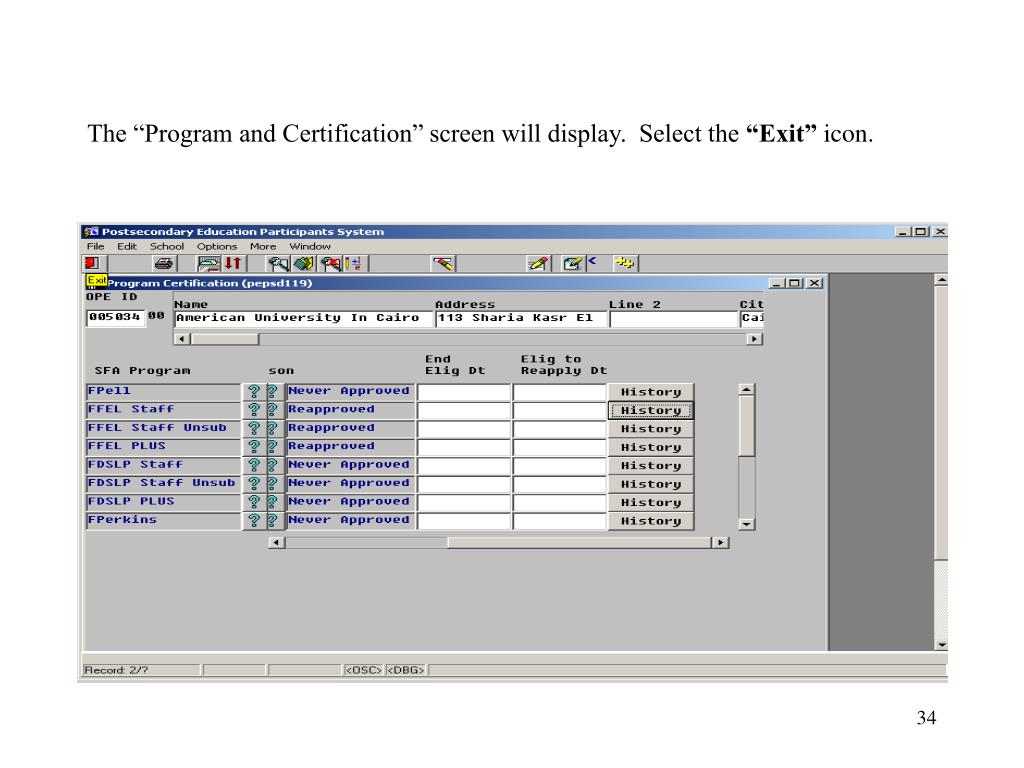This screenshot has width=1024, height=768.
Task: Click the Record: 2/7 status bar text
Action: [116, 670]
